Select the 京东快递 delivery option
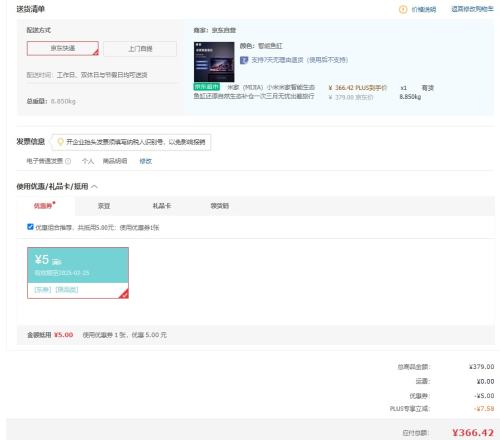The width and height of the screenshot is (500, 440). coord(63,48)
